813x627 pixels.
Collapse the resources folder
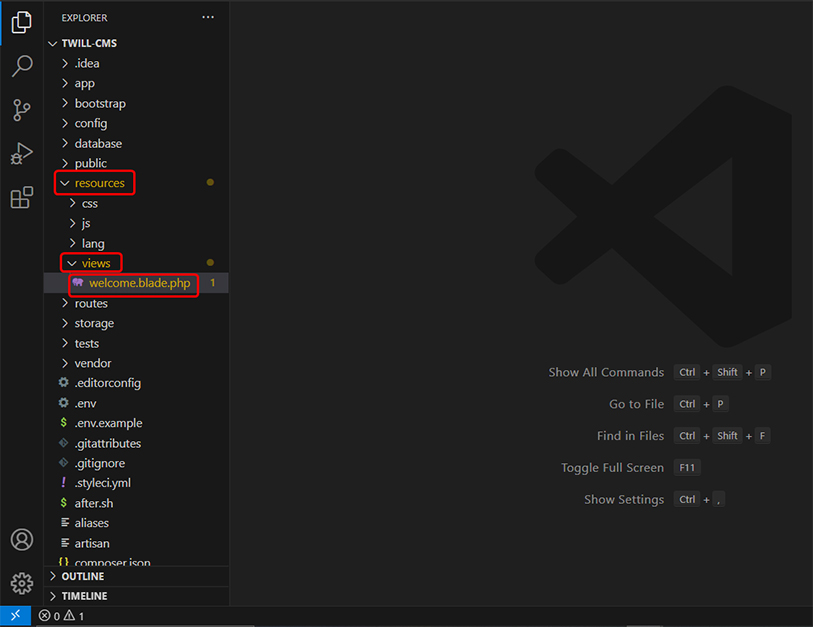[x=65, y=183]
